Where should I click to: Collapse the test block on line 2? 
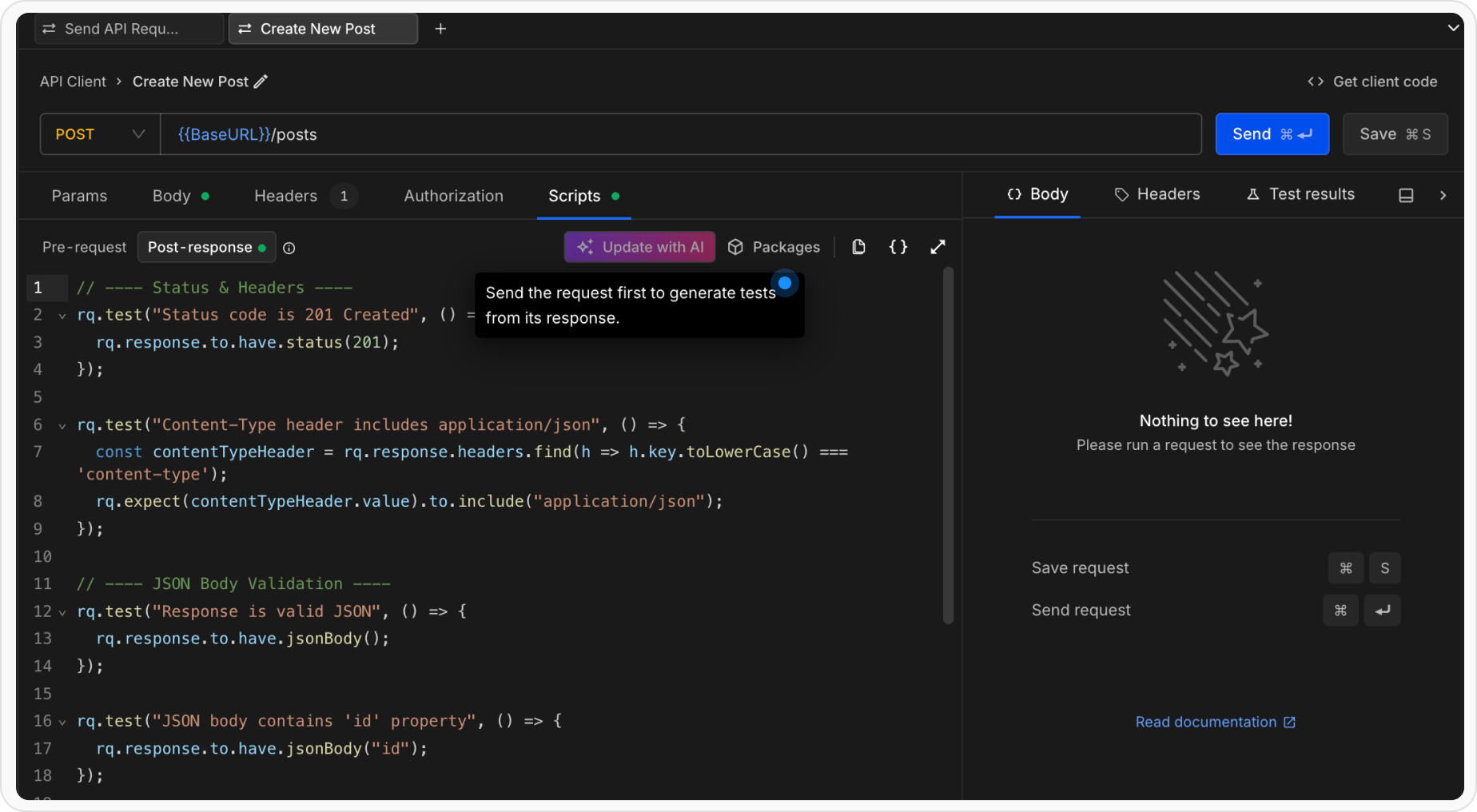(62, 315)
